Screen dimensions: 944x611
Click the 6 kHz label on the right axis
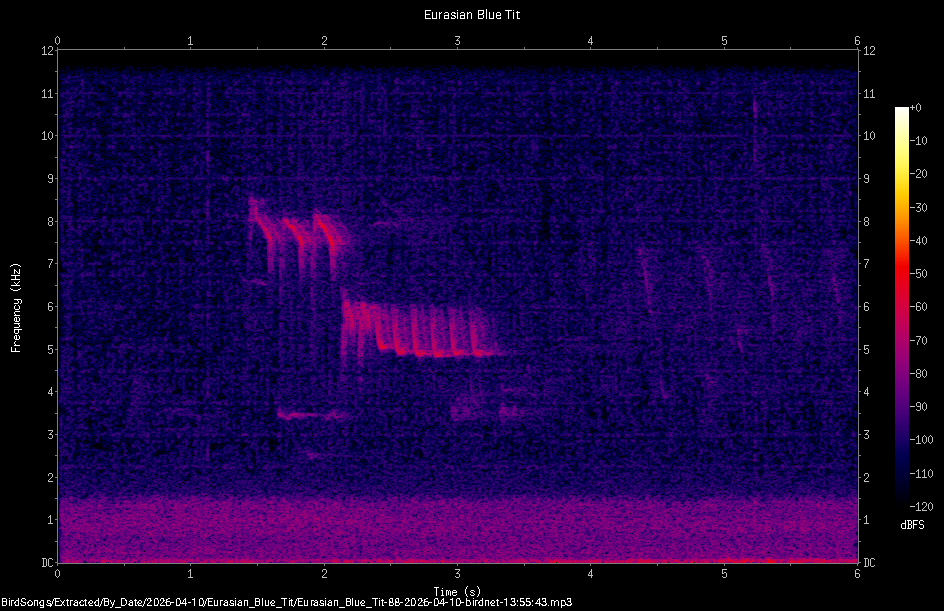point(865,305)
